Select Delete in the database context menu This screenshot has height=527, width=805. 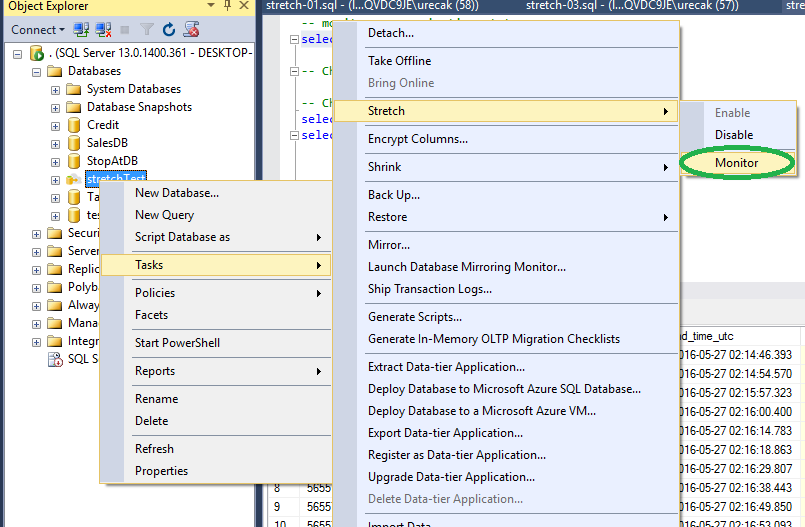point(216,421)
